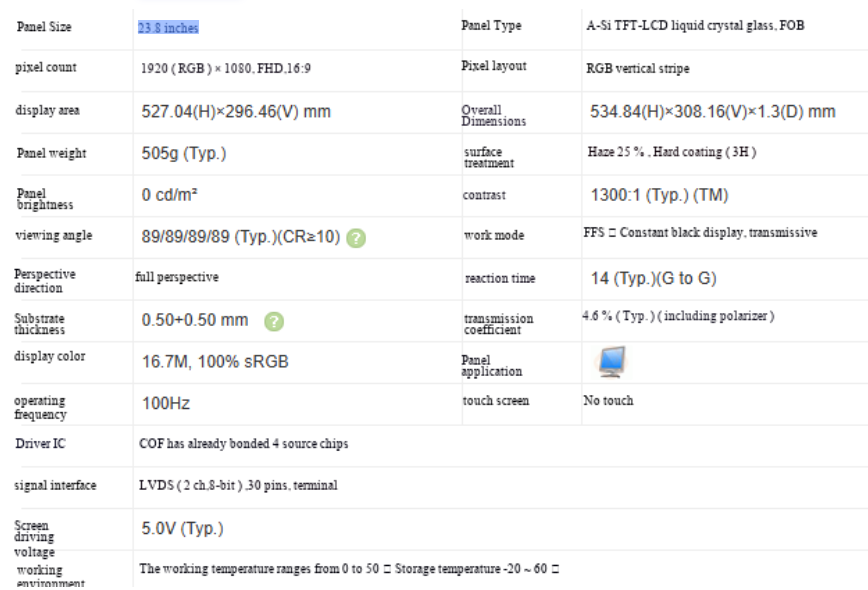Click the 505g (Typ.) panel weight value

(184, 153)
